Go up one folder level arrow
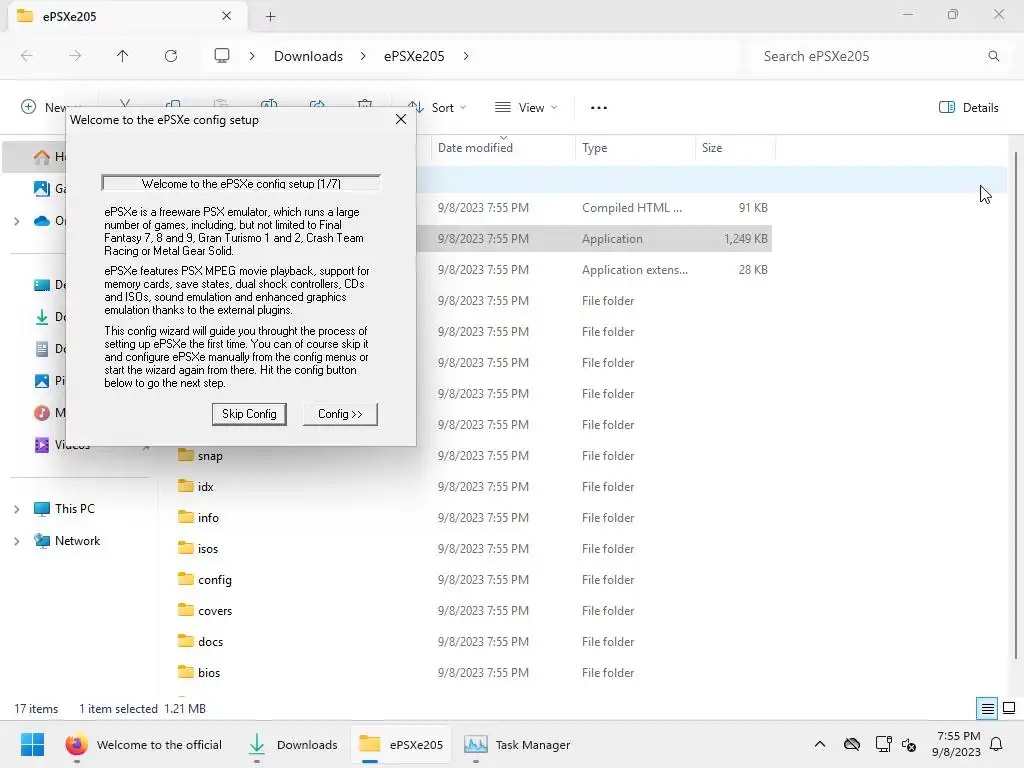This screenshot has width=1024, height=768. (x=123, y=56)
